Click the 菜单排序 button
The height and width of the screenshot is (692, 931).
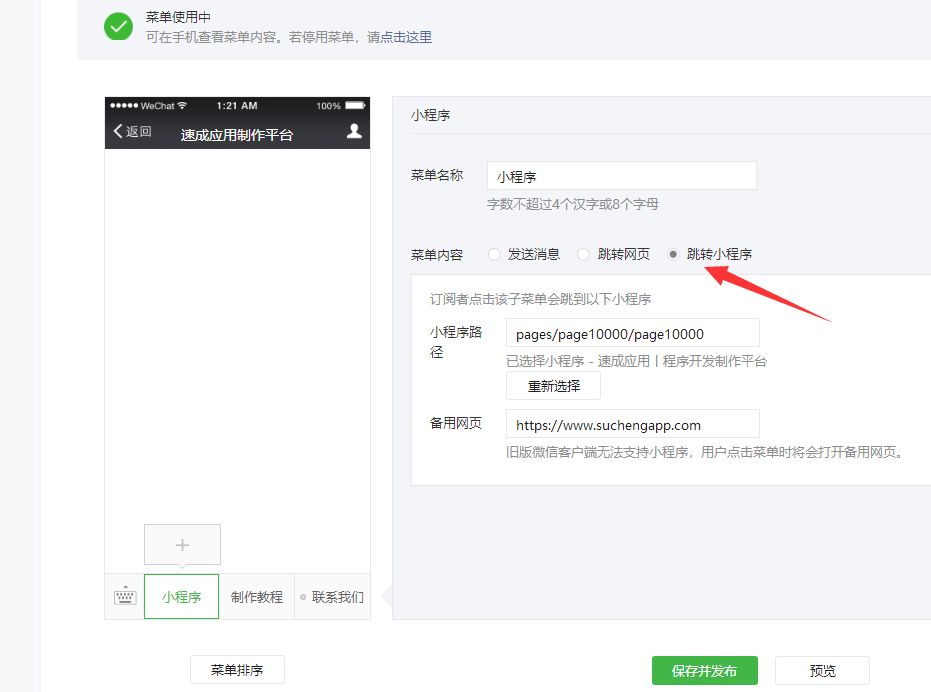tap(237, 669)
